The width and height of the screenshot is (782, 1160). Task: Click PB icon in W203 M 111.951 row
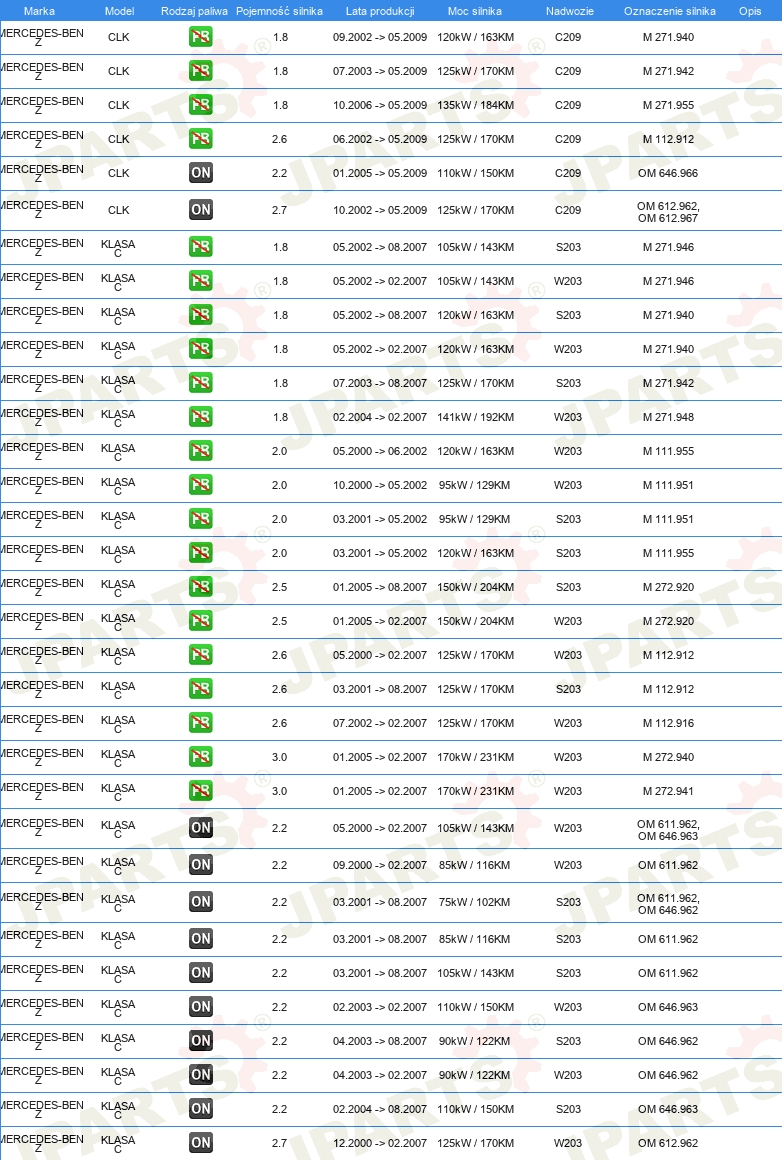200,485
